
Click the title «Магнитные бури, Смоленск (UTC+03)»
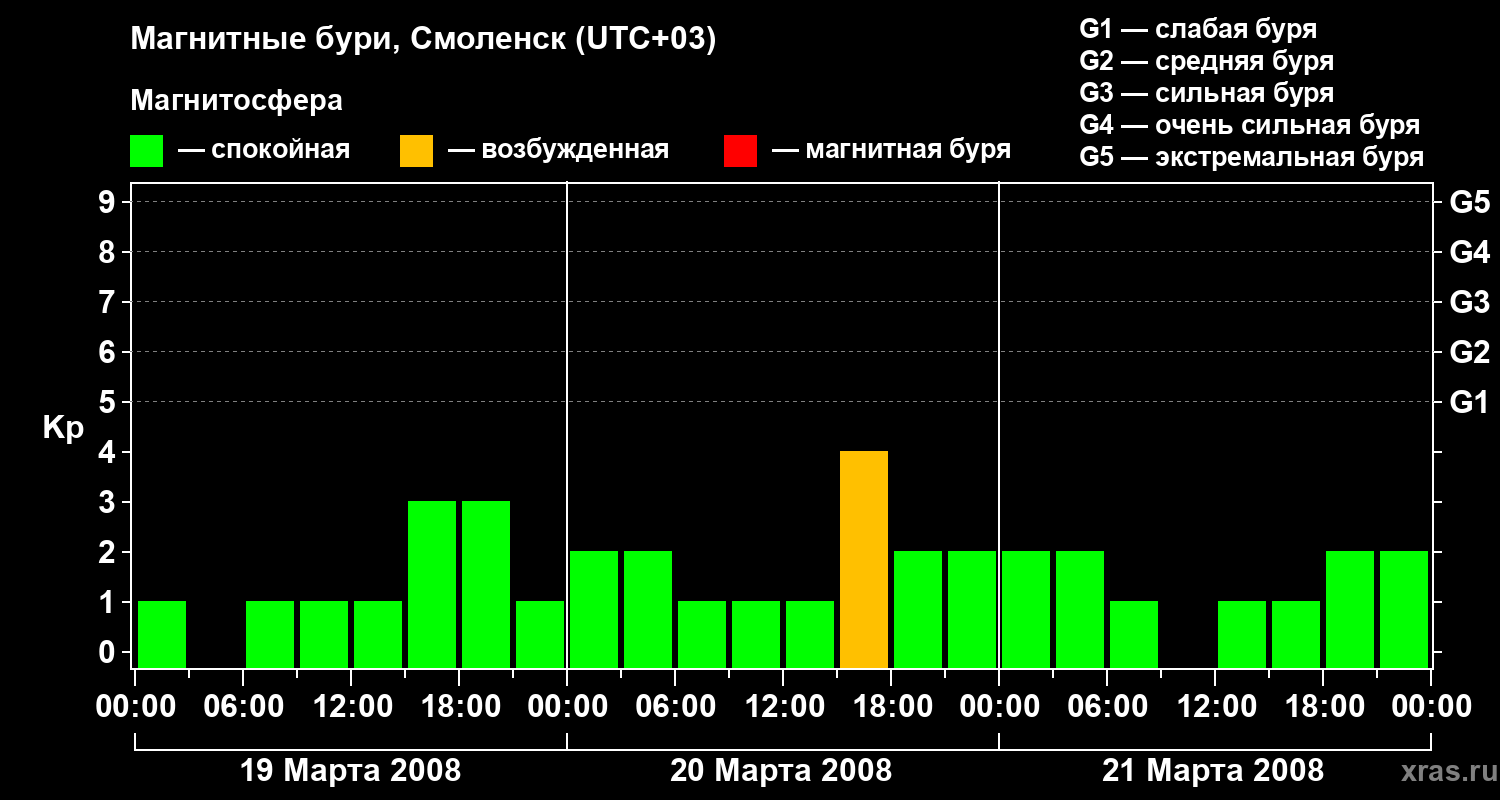click(x=424, y=40)
